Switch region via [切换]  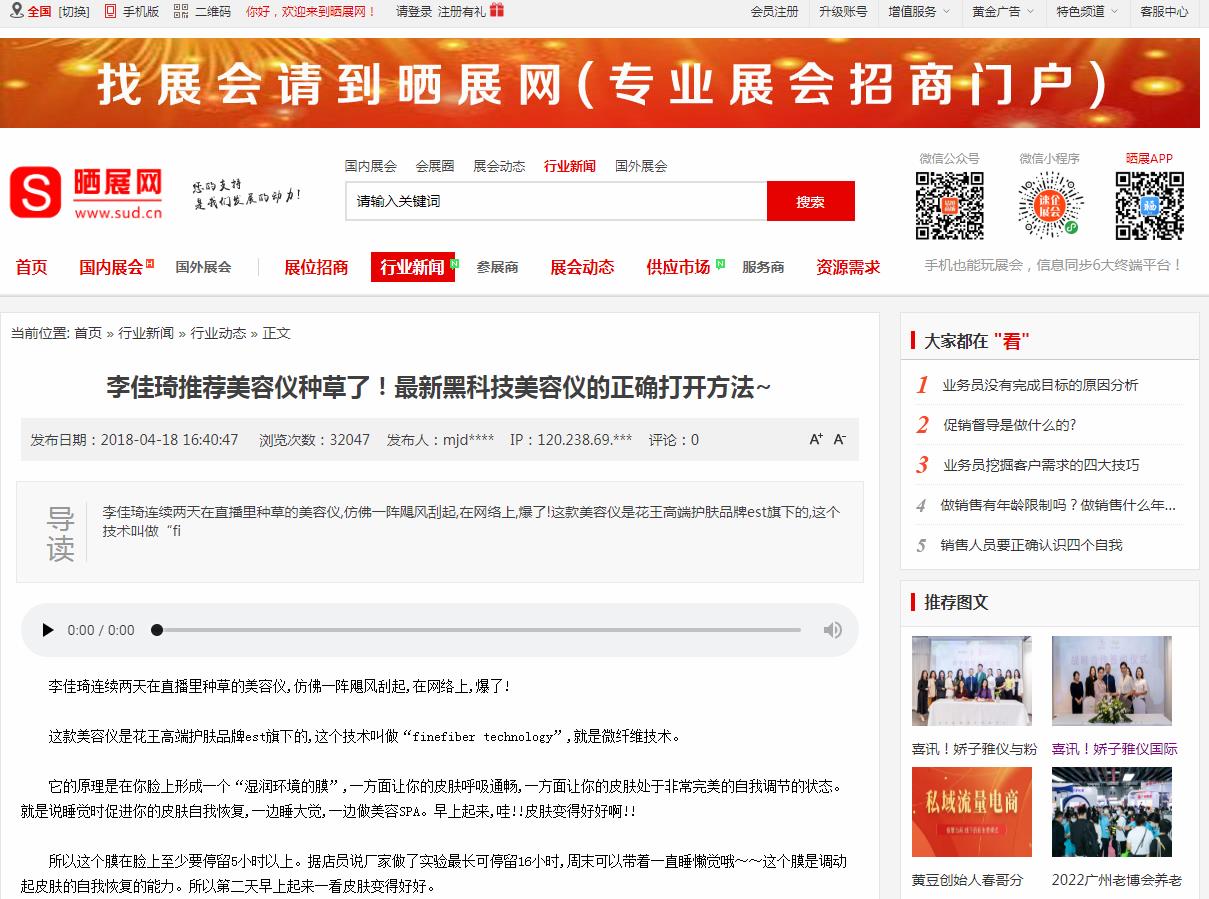[x=73, y=11]
